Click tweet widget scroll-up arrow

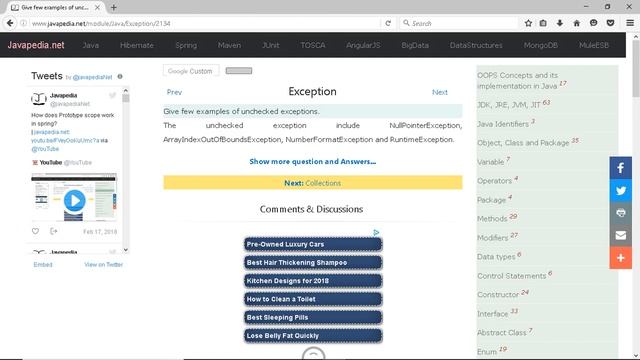click(x=126, y=90)
